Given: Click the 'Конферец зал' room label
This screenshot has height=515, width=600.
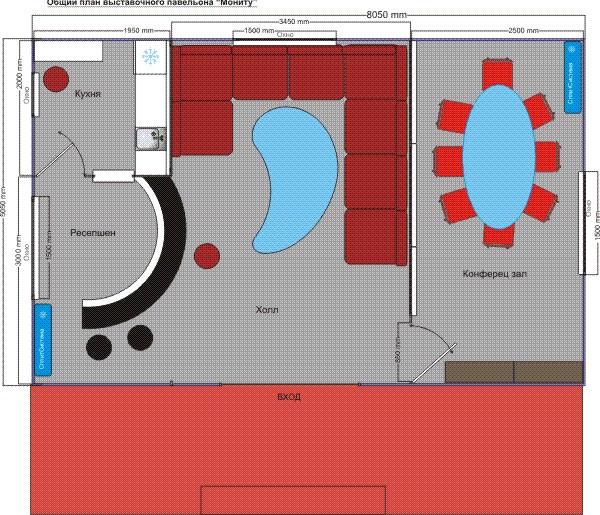Looking at the screenshot, I should [495, 274].
